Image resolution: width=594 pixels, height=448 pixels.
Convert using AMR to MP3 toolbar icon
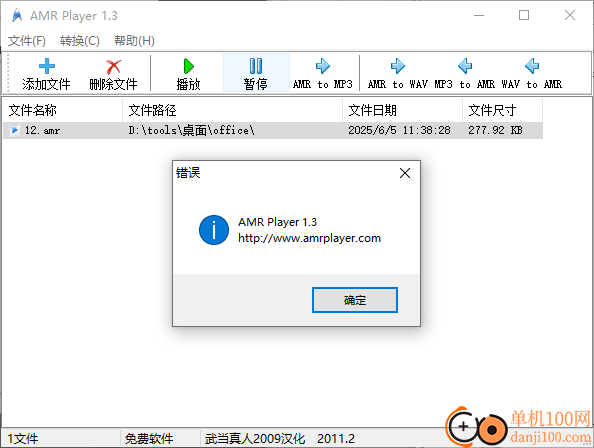click(x=323, y=66)
